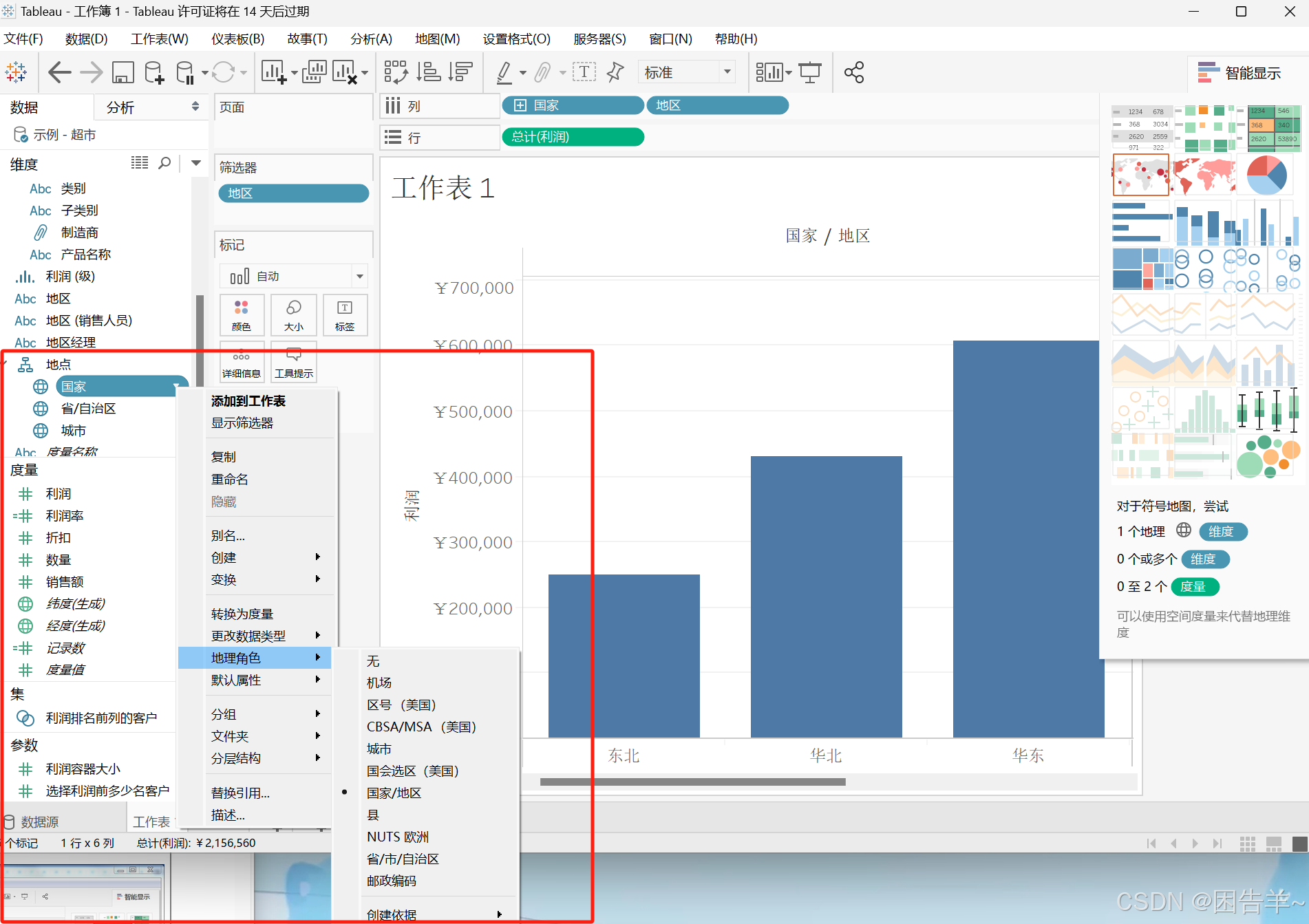
Task: Toggle mark labels with the T icon
Action: [584, 72]
